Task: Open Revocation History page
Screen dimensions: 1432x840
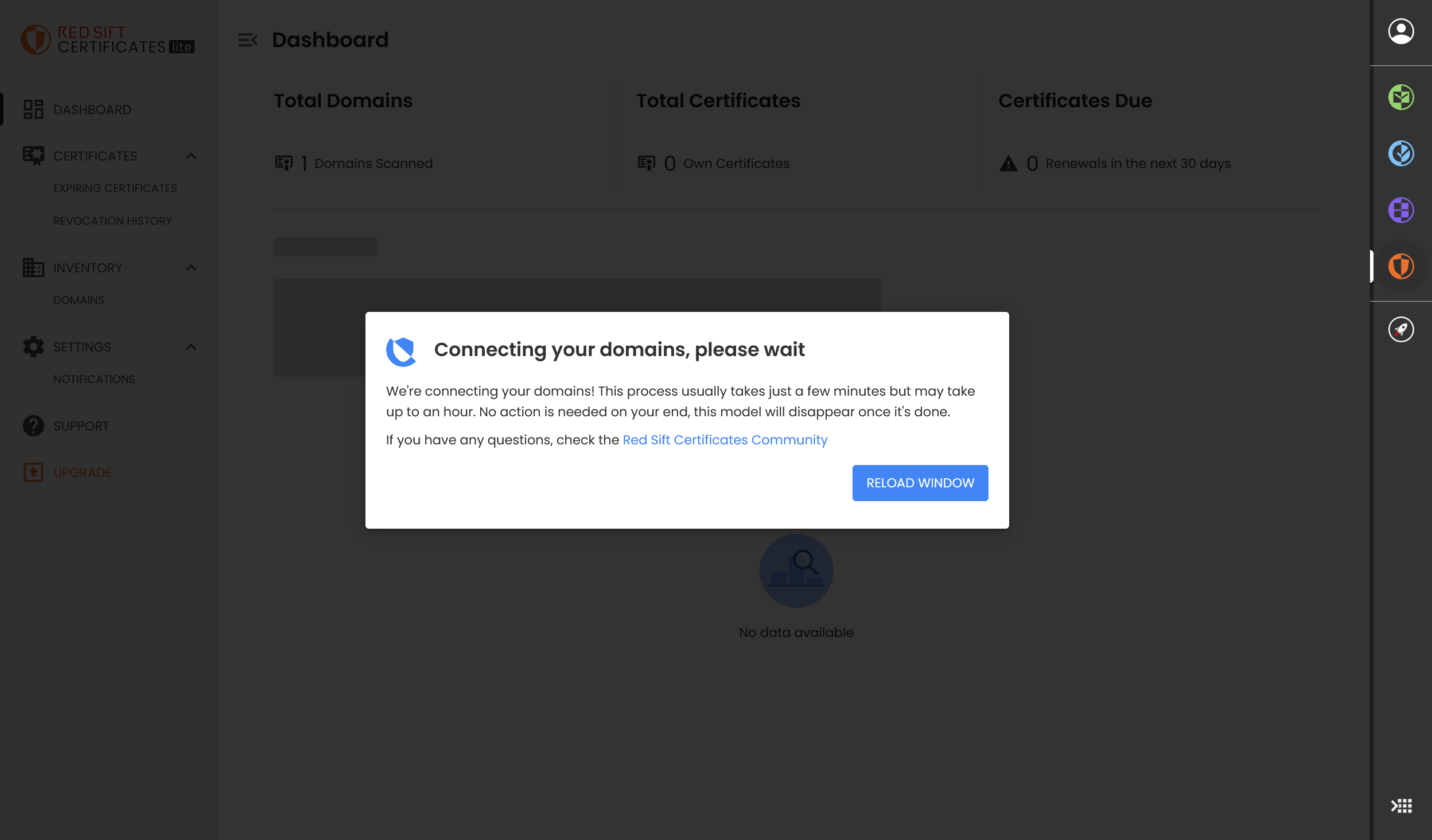Action: point(112,221)
